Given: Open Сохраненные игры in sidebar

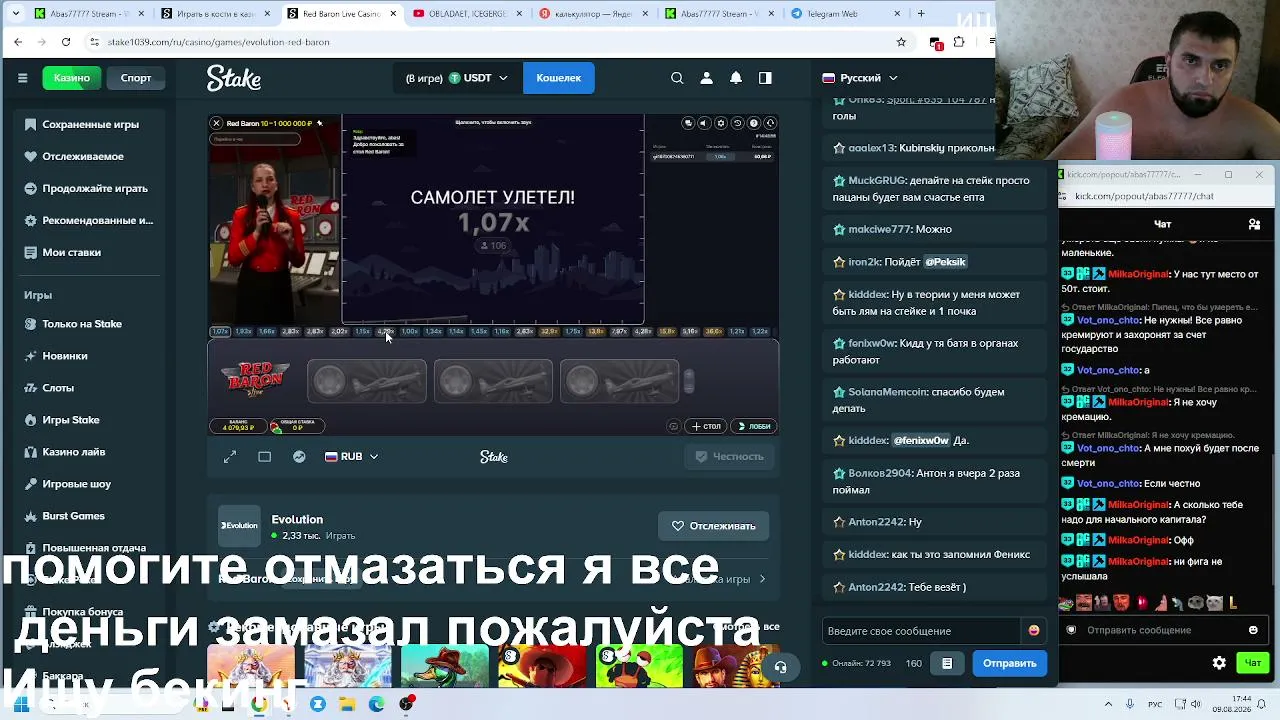Looking at the screenshot, I should click(90, 124).
